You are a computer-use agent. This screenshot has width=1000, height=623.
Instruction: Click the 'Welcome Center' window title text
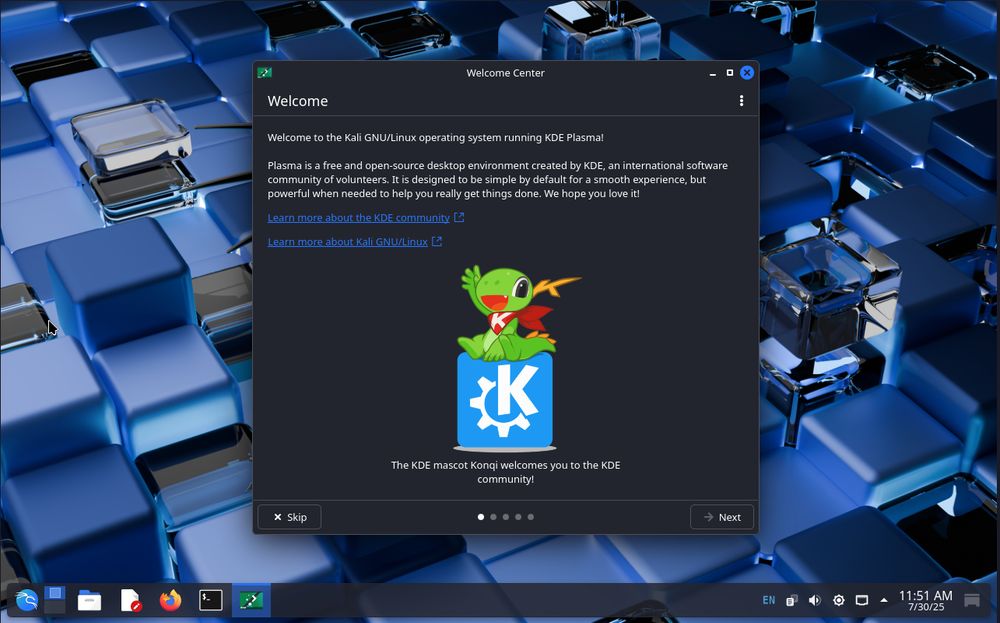coord(506,73)
